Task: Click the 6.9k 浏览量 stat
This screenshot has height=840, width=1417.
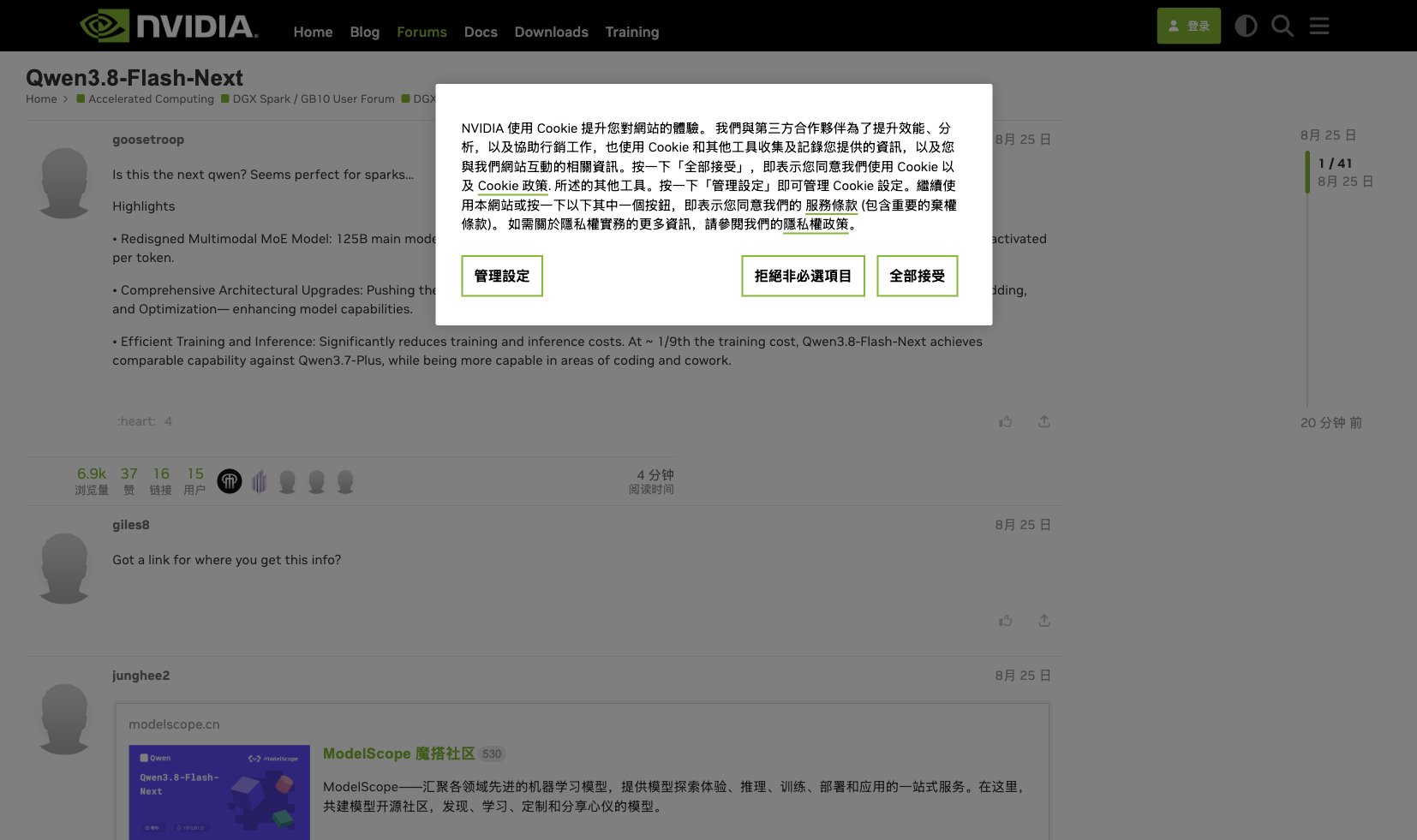Action: pos(92,480)
